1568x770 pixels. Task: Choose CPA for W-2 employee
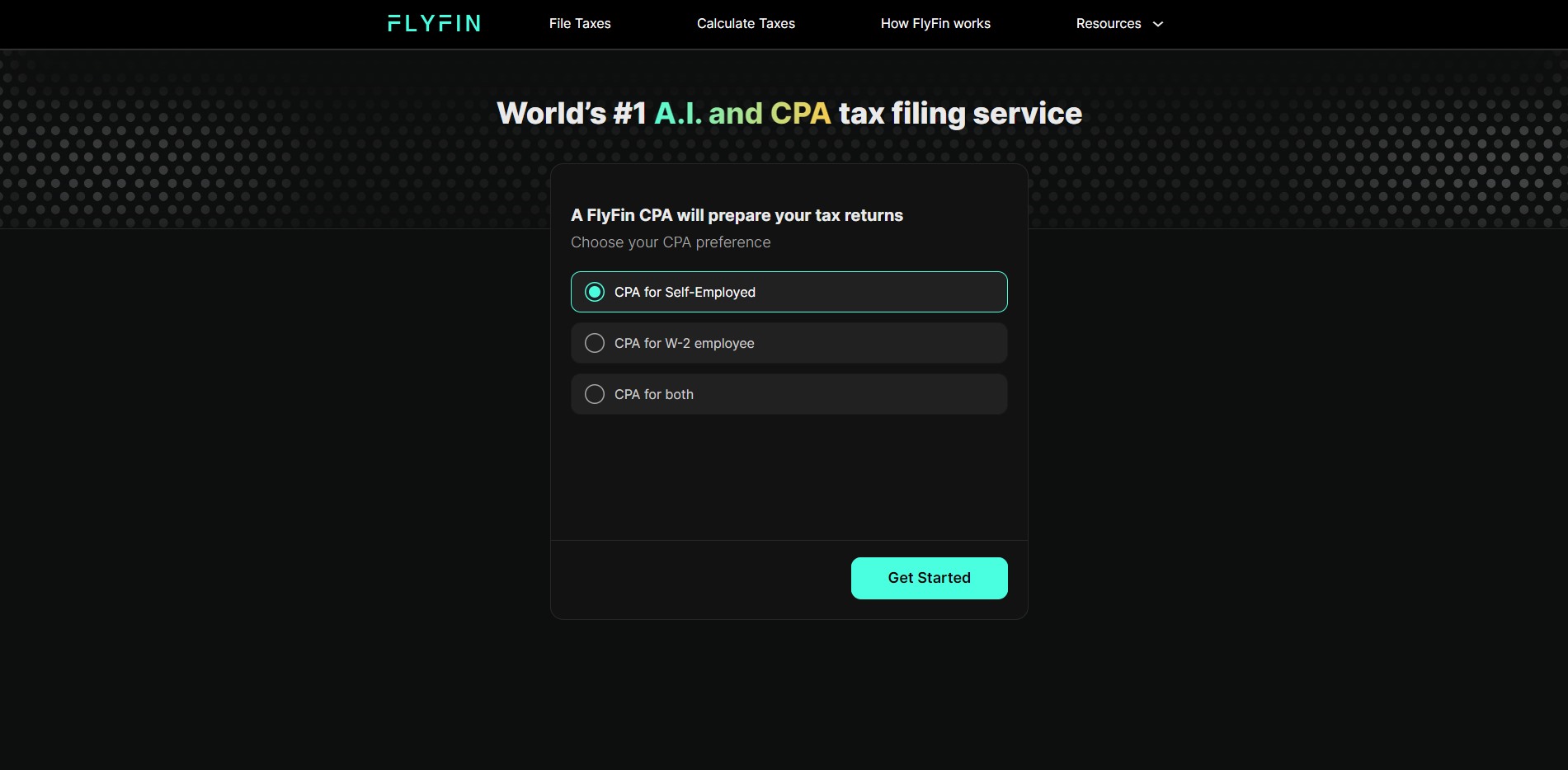click(x=789, y=343)
